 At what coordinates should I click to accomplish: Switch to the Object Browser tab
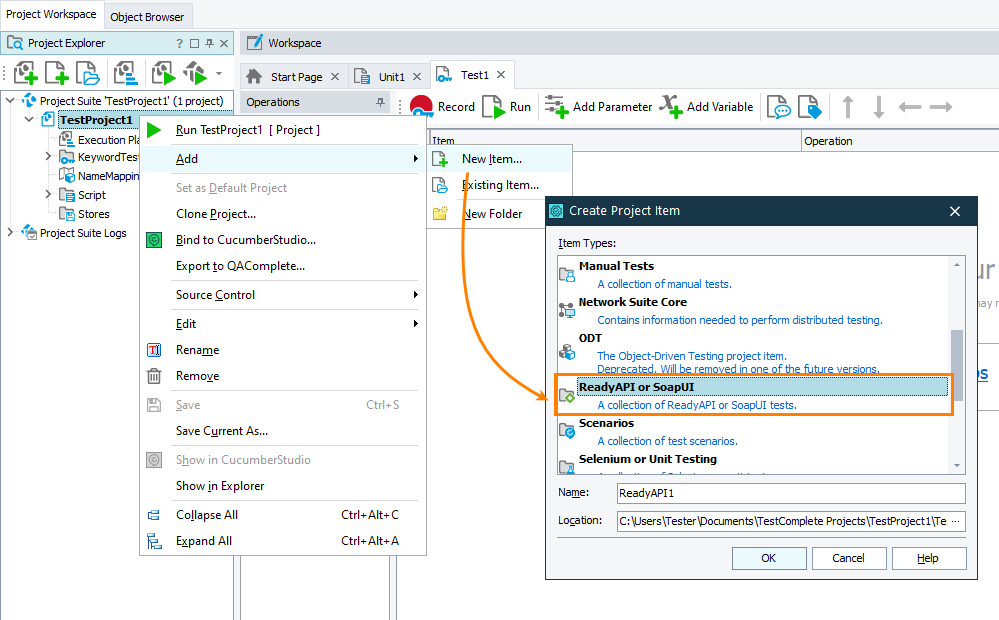click(x=147, y=16)
